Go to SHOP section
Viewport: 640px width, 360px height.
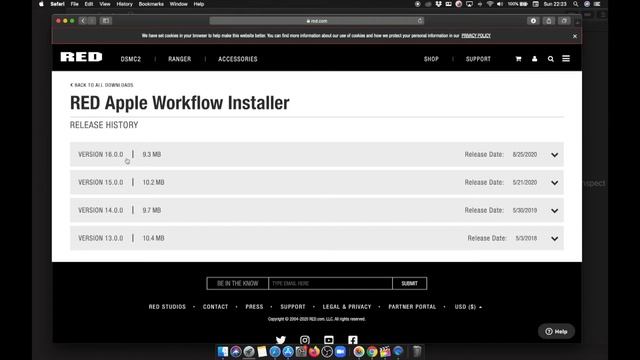(x=431, y=59)
